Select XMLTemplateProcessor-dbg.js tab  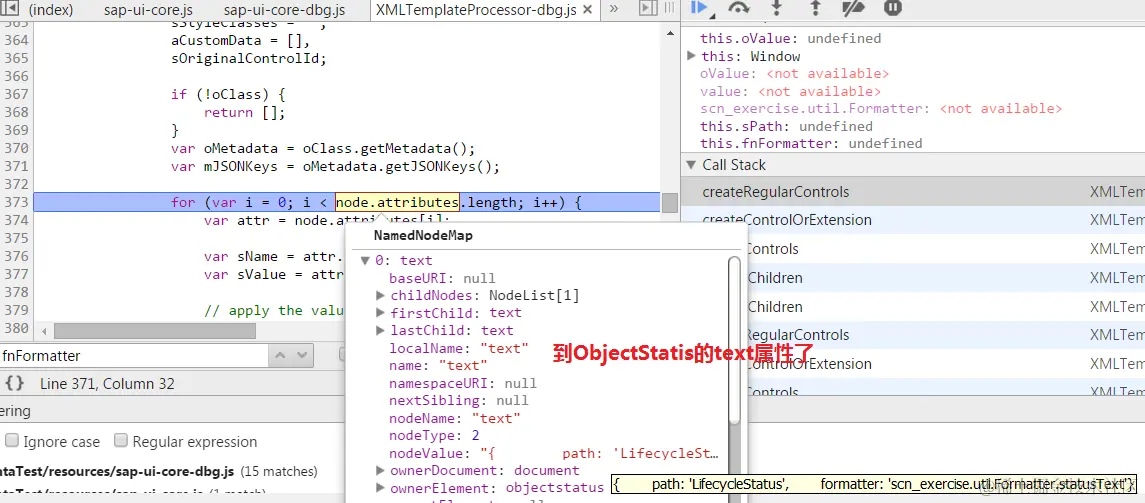475,10
